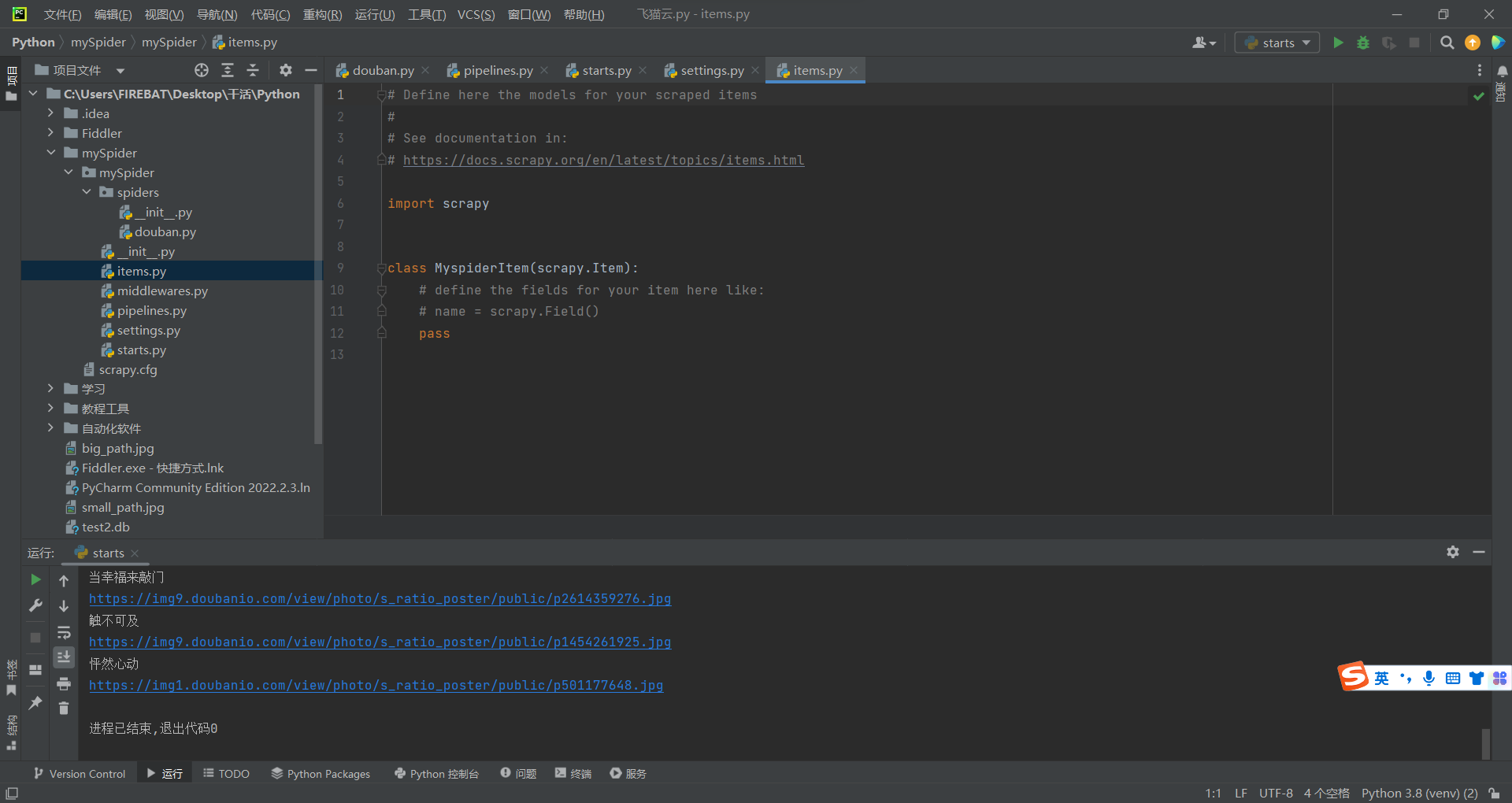The image size is (1512, 803).
Task: Click the wrench icon in Run panel
Action: (35, 605)
